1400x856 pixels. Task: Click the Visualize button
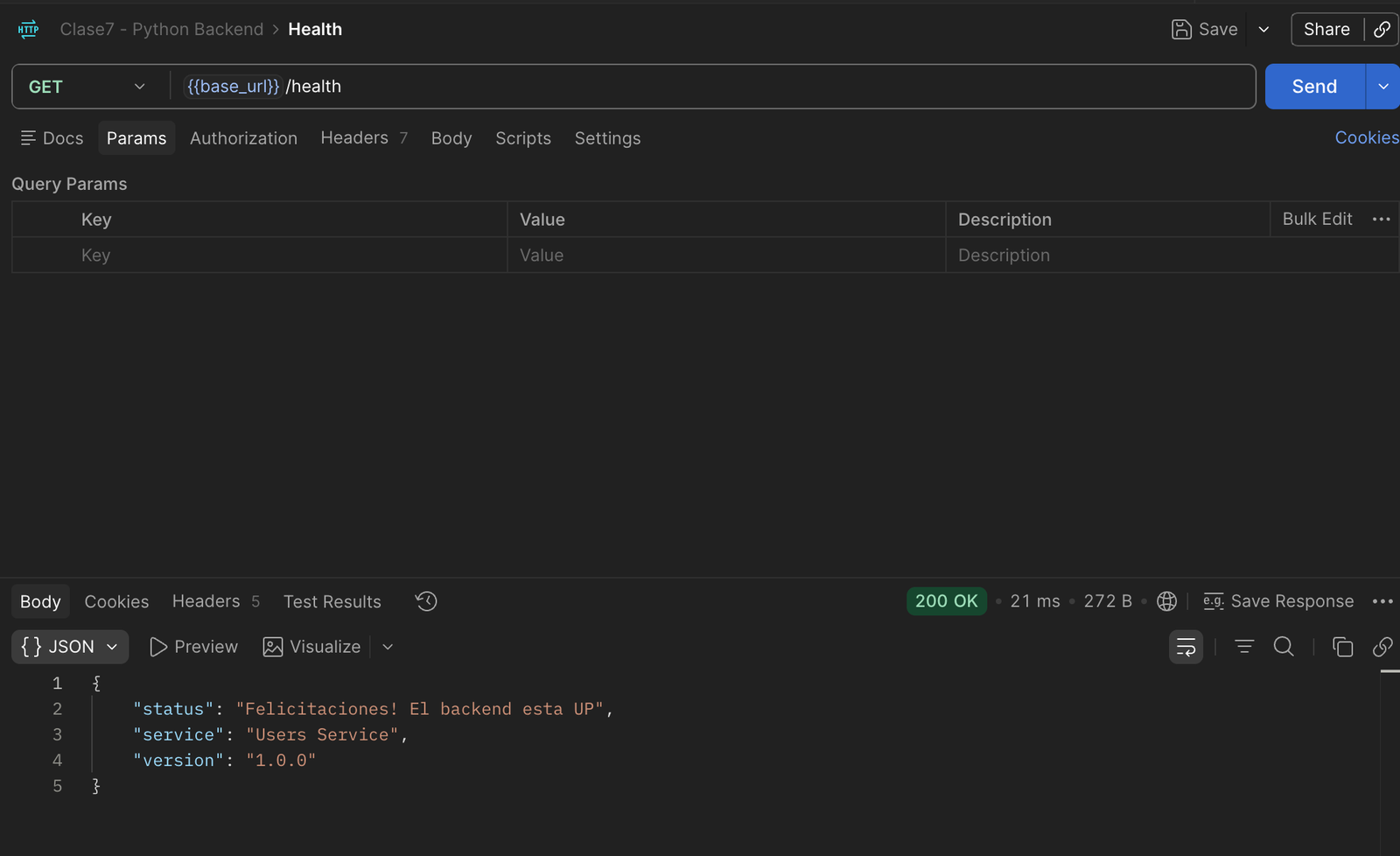[x=312, y=647]
